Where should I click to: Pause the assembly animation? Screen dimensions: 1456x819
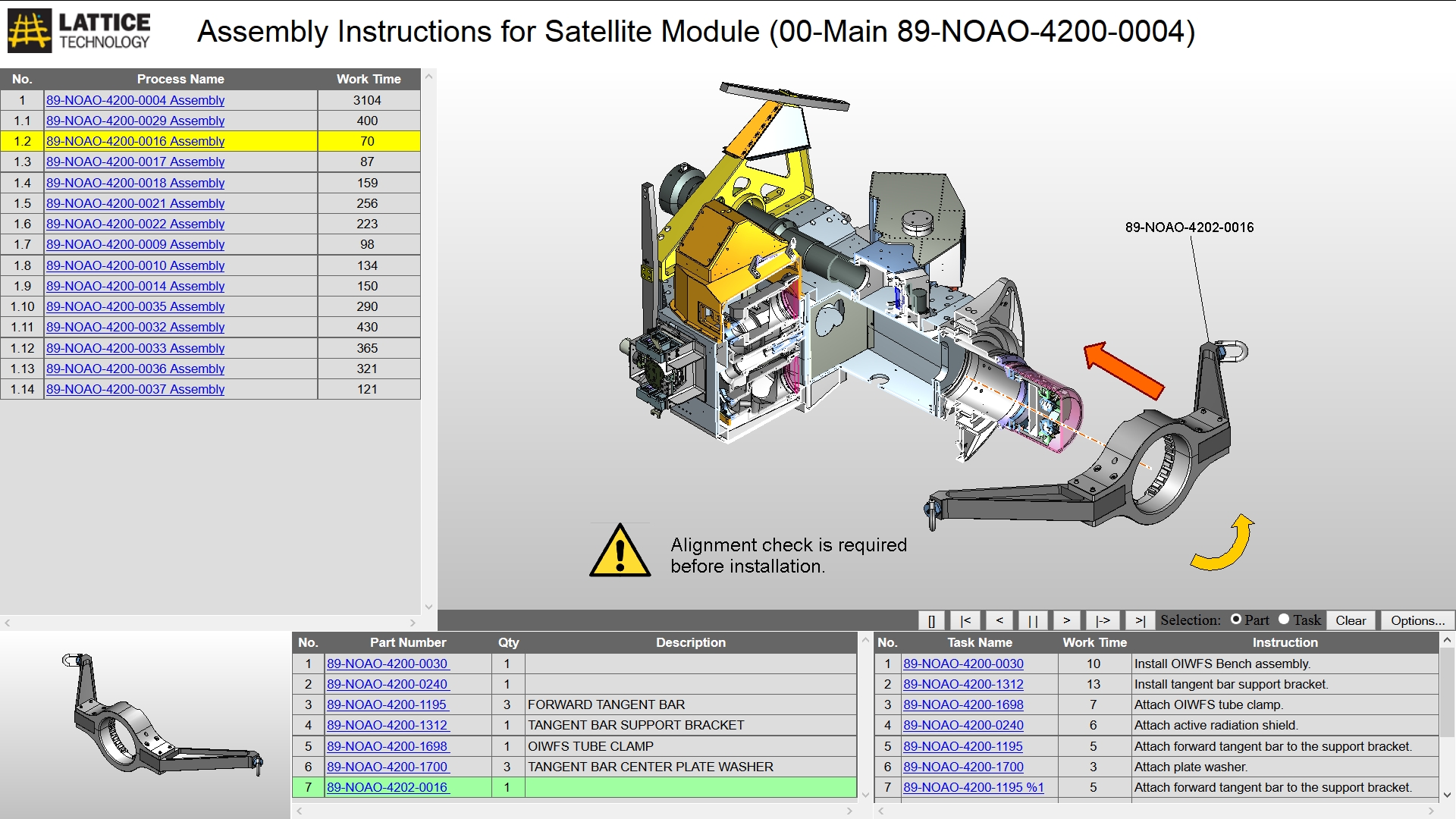[1033, 620]
